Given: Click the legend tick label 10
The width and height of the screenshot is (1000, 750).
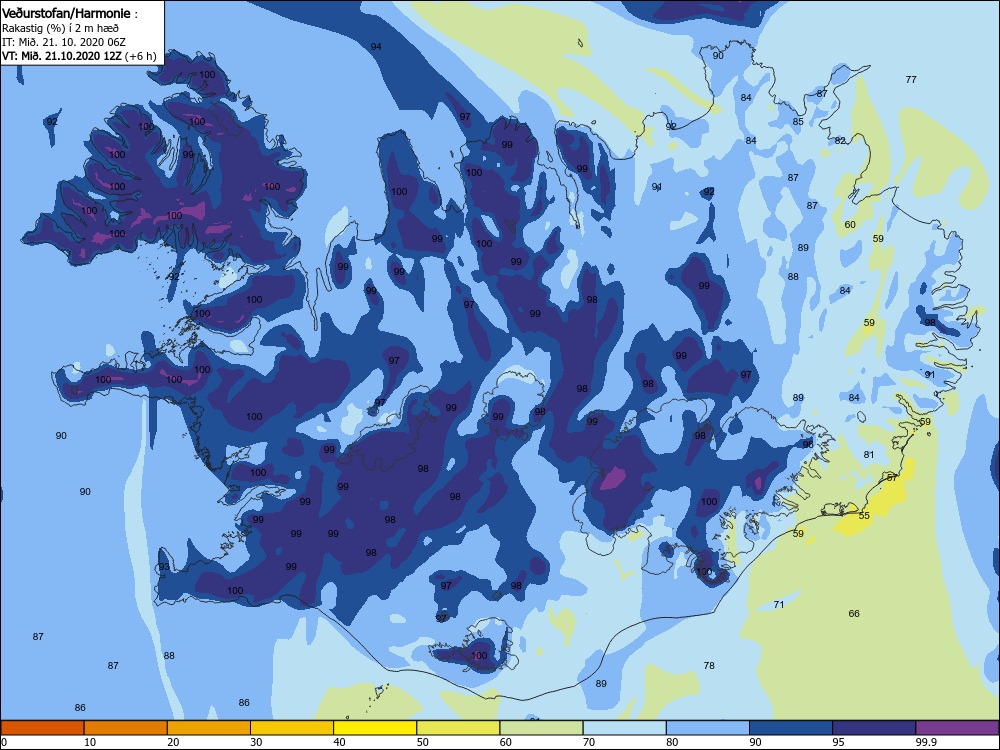Looking at the screenshot, I should pyautogui.click(x=90, y=742).
